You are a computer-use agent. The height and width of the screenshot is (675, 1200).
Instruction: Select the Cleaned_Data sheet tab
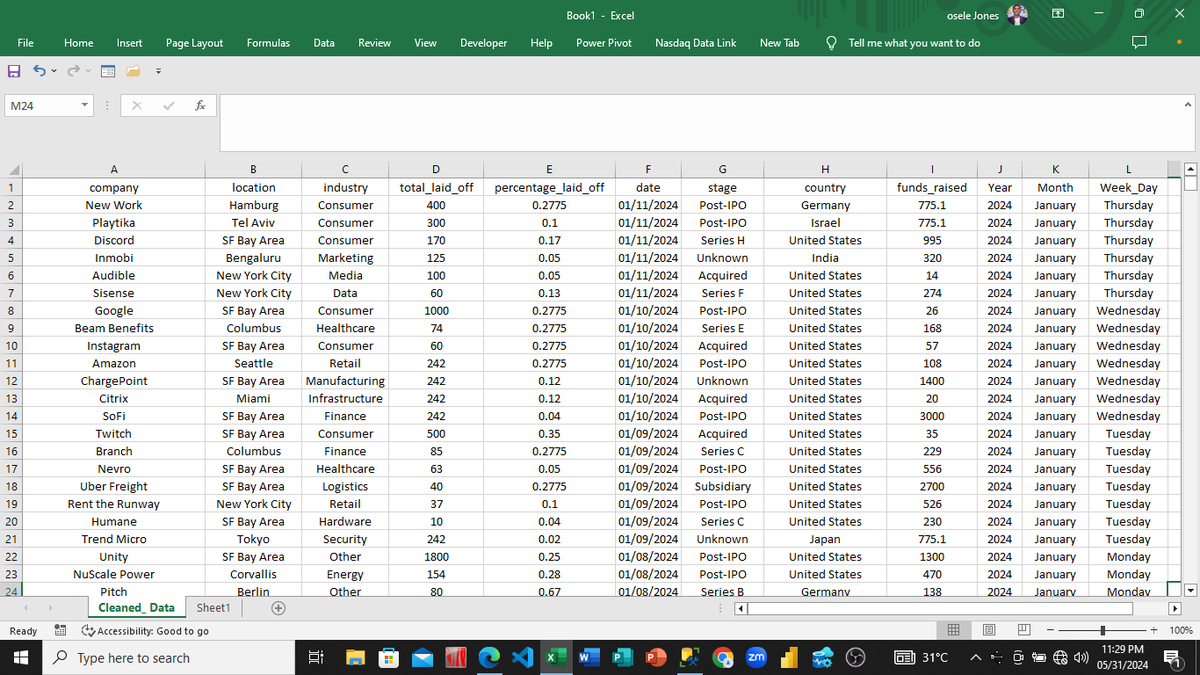[136, 607]
